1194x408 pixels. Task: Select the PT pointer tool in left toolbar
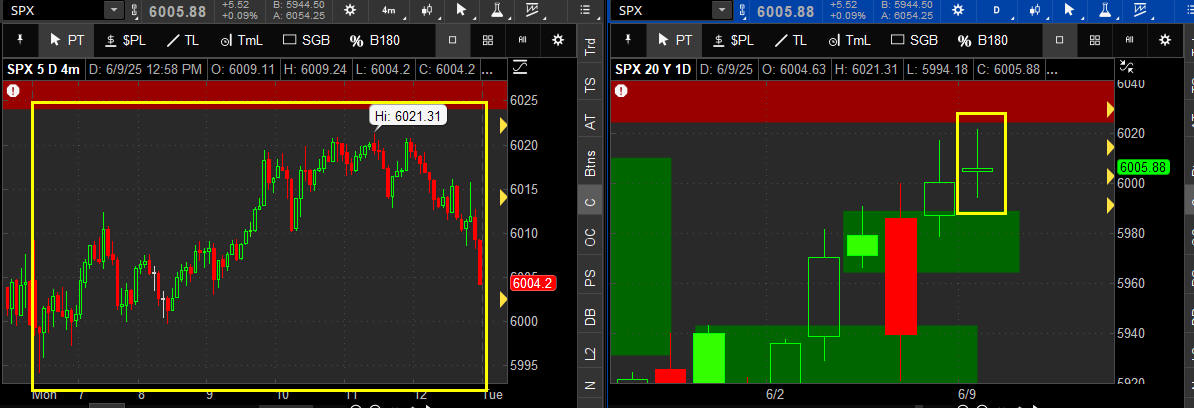[x=66, y=40]
